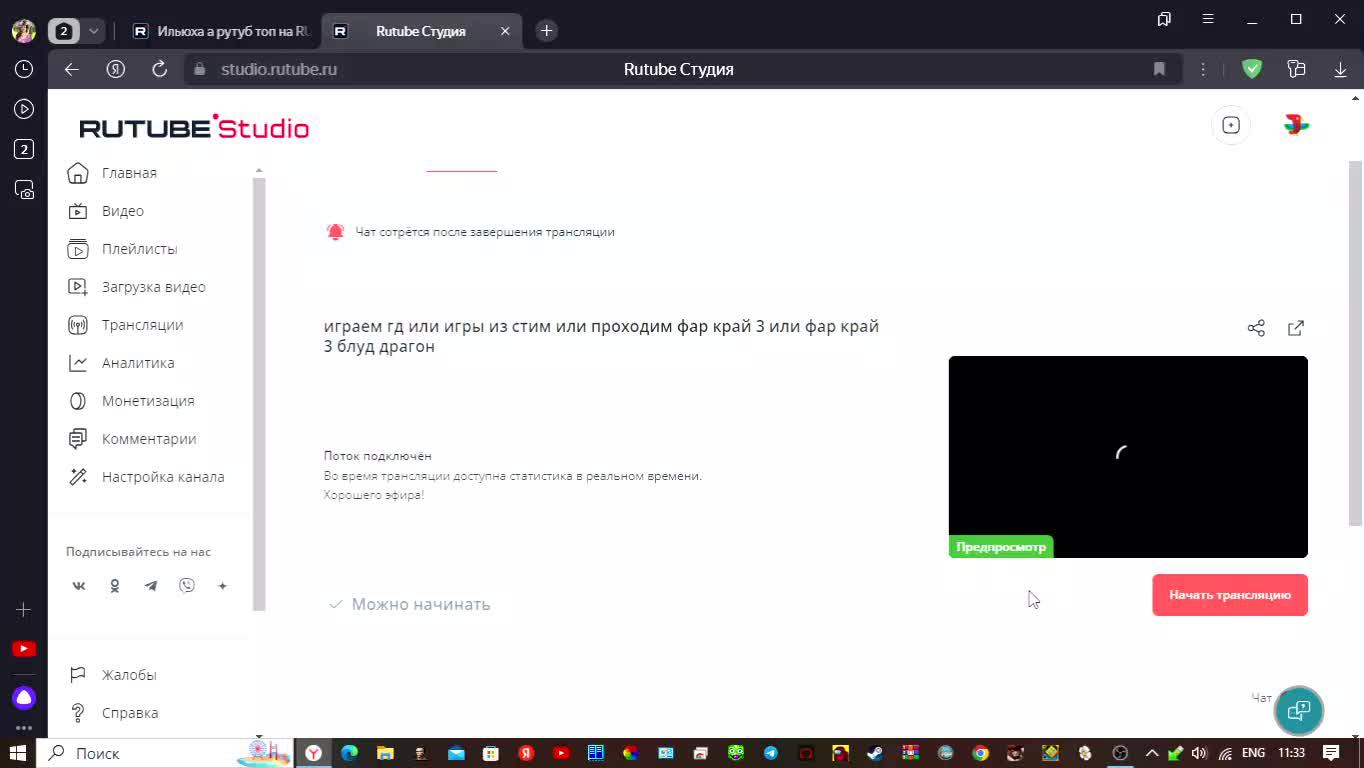Open Трансляции section

coord(125,325)
